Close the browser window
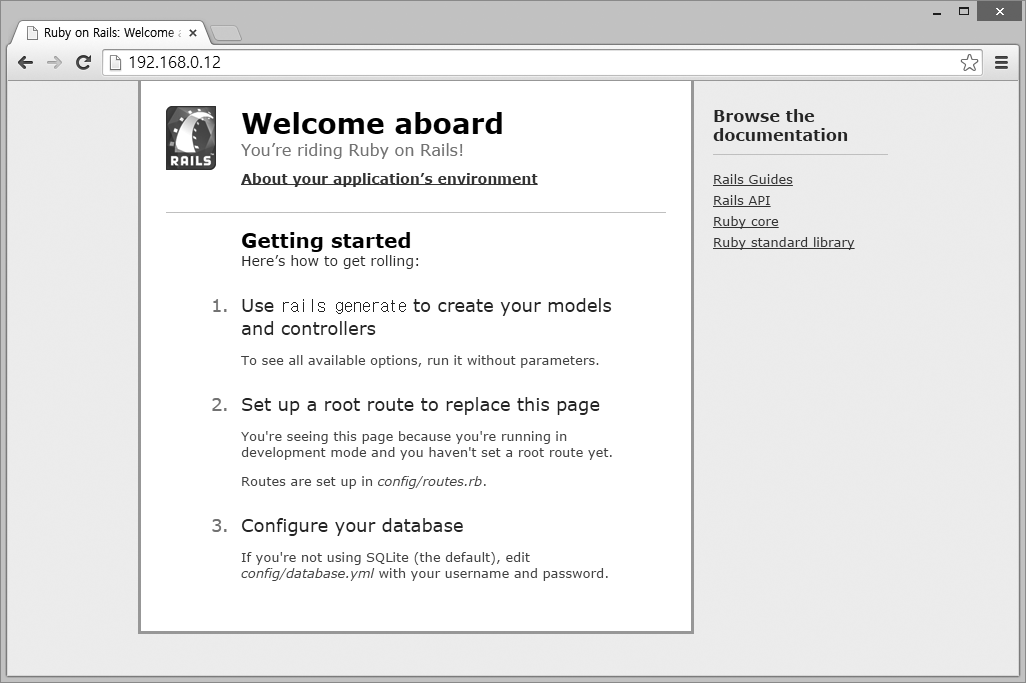 click(999, 12)
